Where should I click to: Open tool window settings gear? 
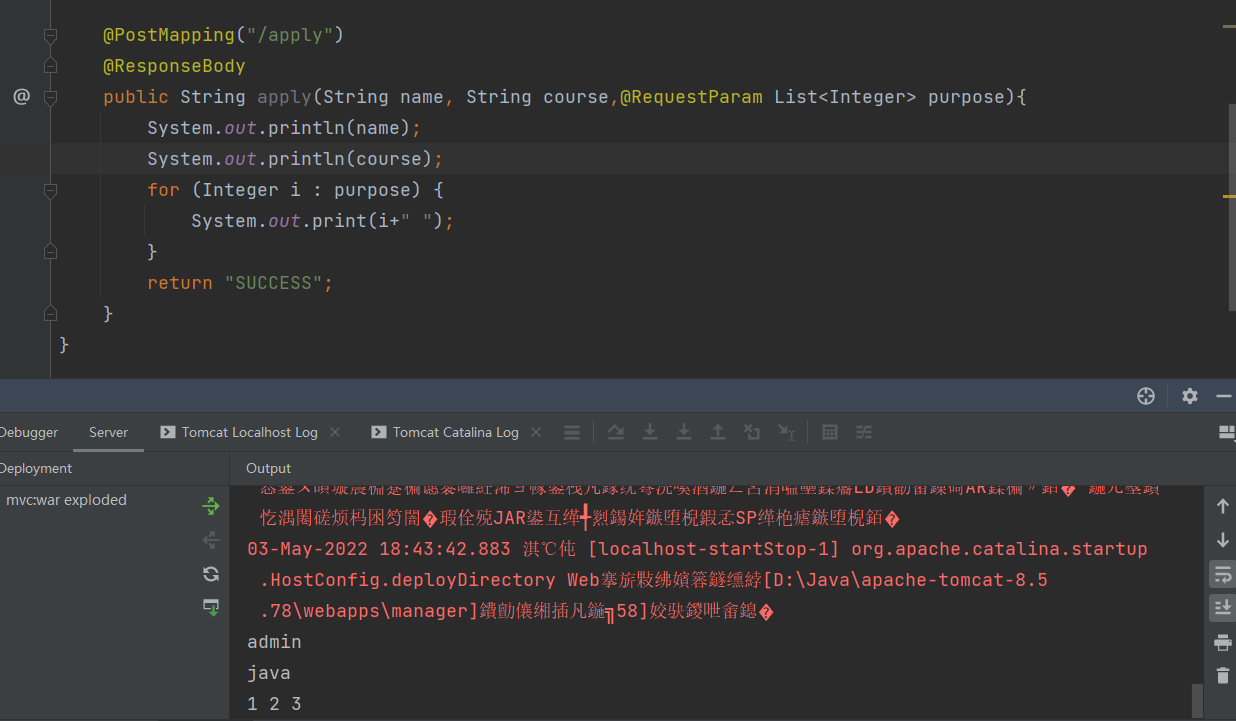[x=1189, y=396]
